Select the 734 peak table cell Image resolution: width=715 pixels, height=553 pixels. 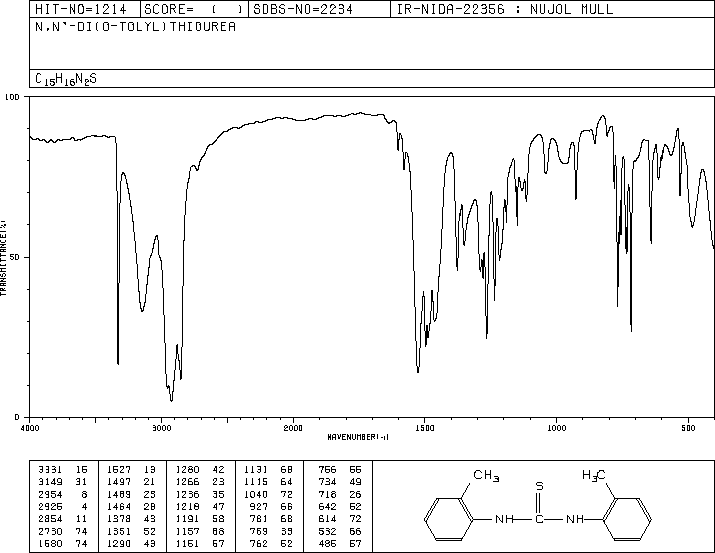tap(327, 482)
